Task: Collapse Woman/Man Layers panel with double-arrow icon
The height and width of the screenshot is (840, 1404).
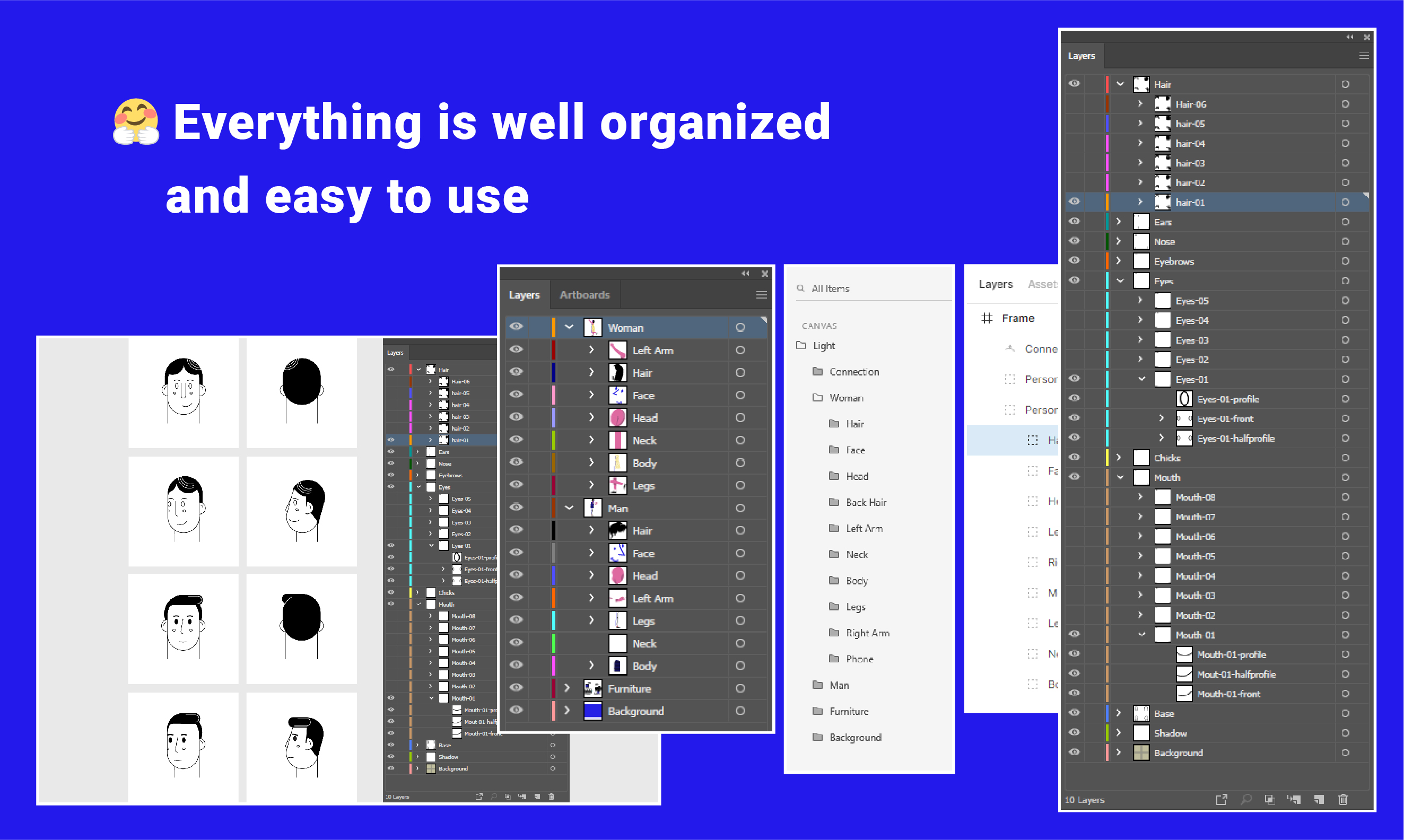Action: [x=746, y=274]
